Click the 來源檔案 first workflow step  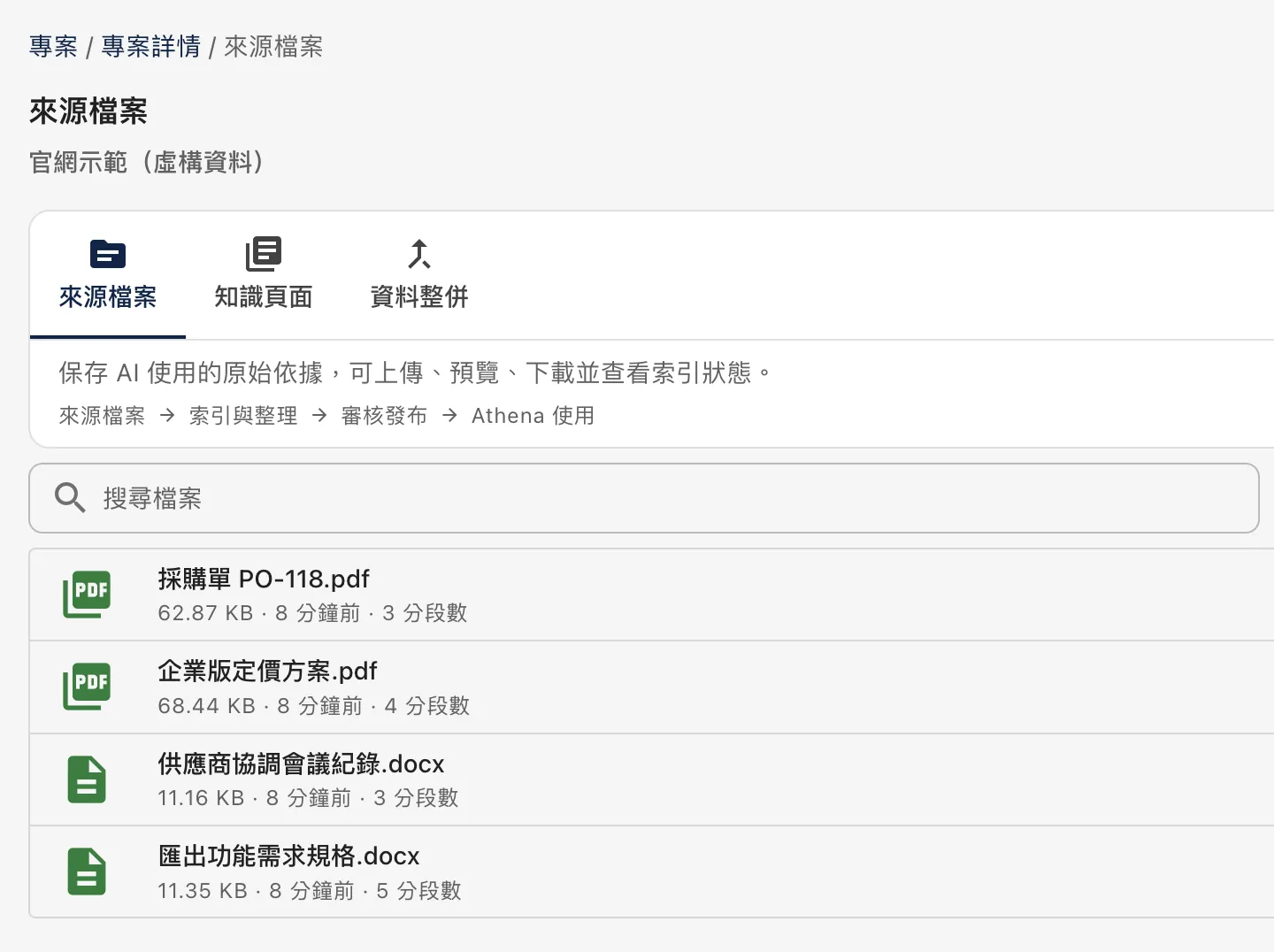102,416
